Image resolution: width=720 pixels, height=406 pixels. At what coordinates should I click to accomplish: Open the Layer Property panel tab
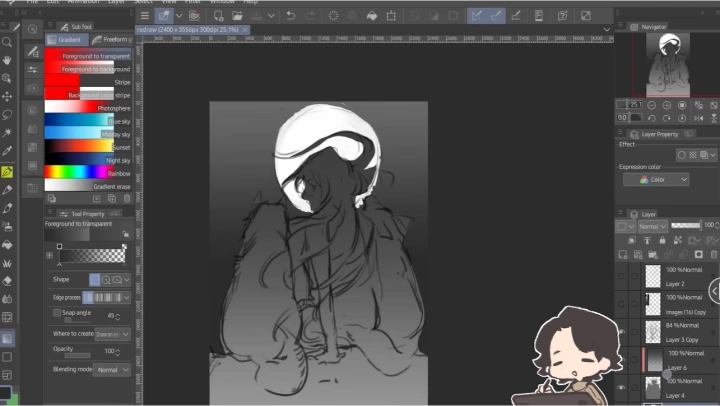tap(655, 134)
